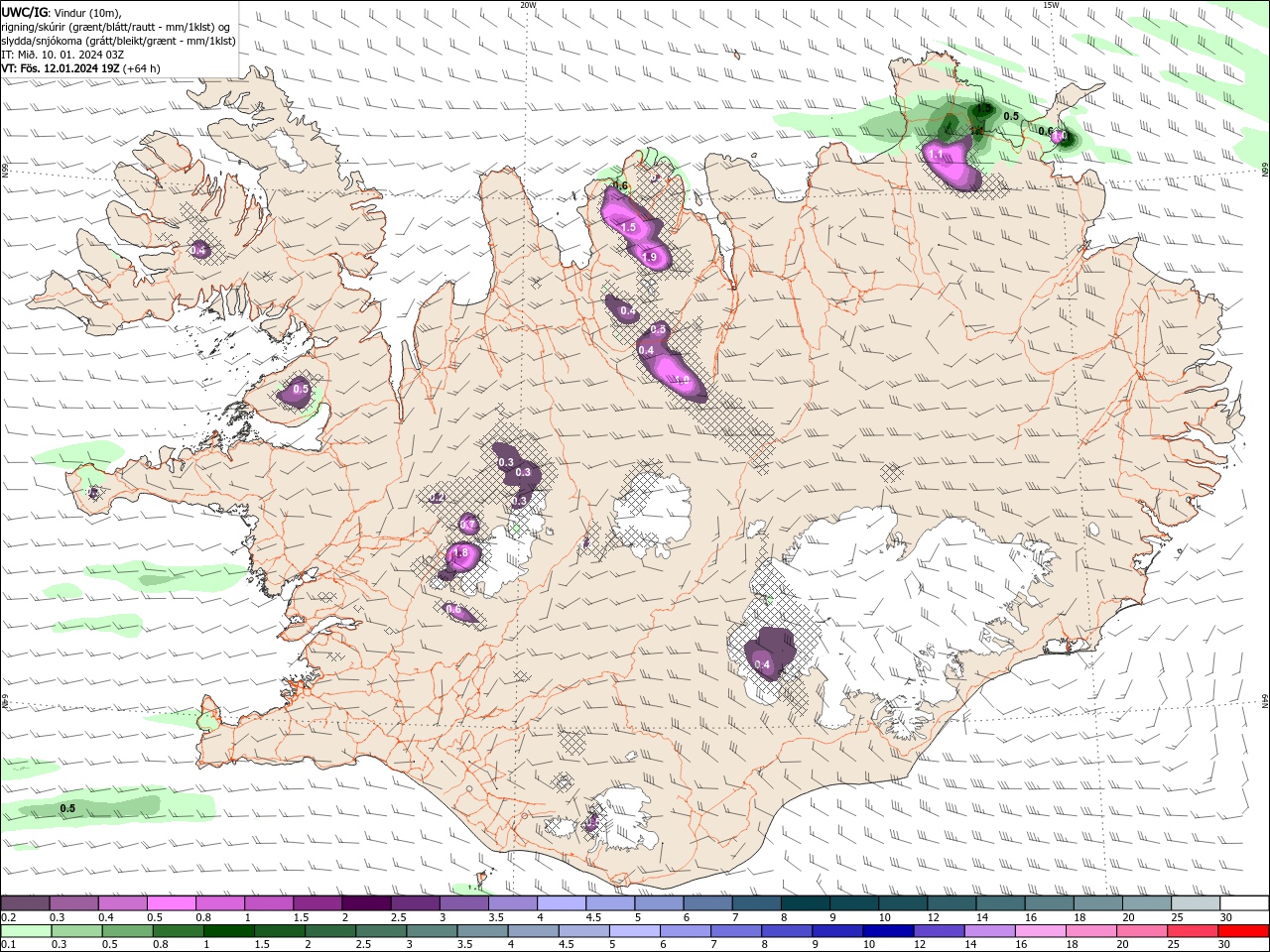
Task: Click the light grey 25 swatch in the snow scale
Action: click(1196, 903)
